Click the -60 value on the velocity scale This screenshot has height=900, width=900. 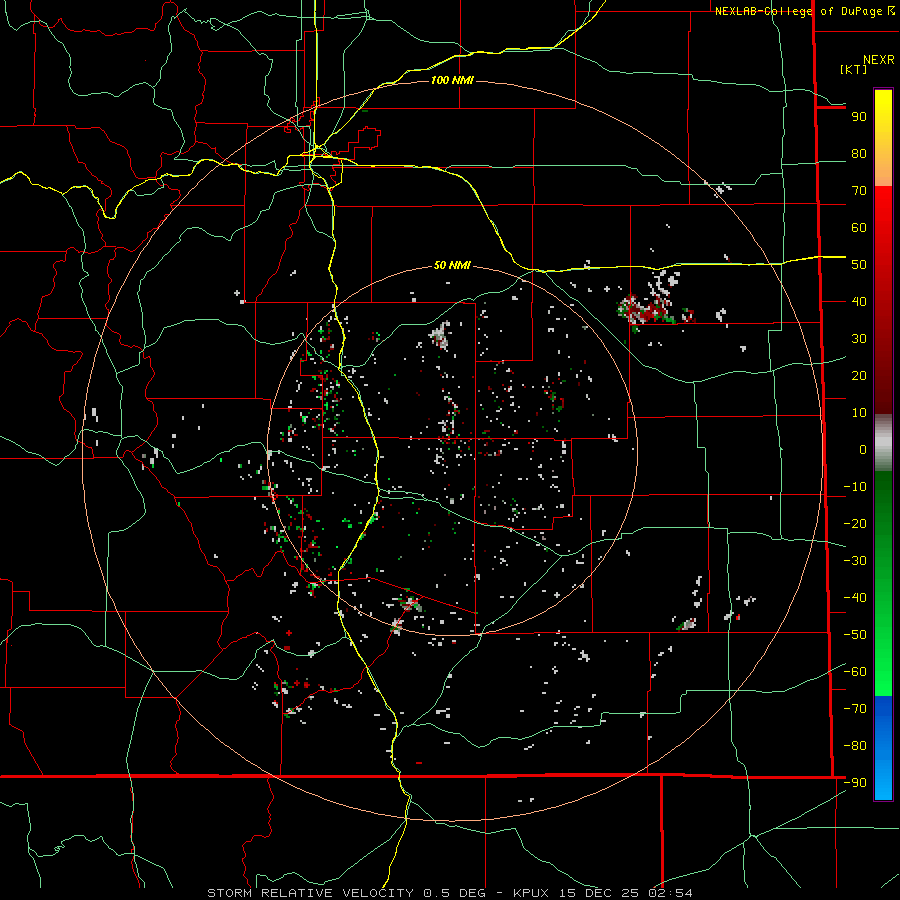click(855, 672)
